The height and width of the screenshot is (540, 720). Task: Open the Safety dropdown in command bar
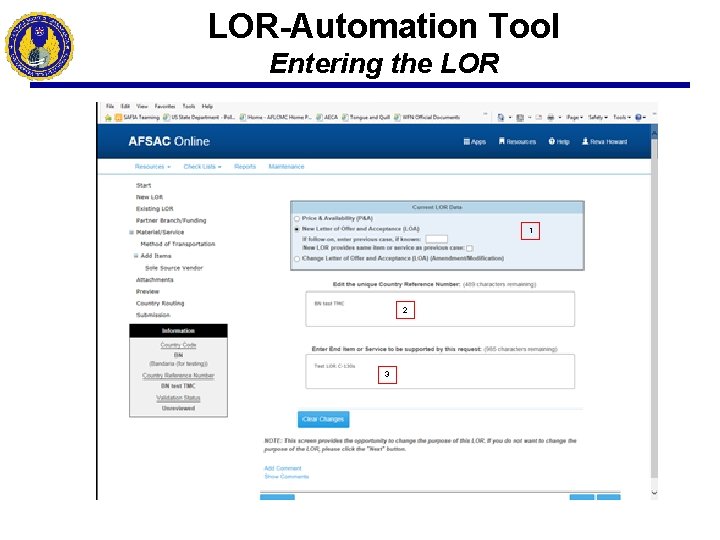[x=598, y=118]
